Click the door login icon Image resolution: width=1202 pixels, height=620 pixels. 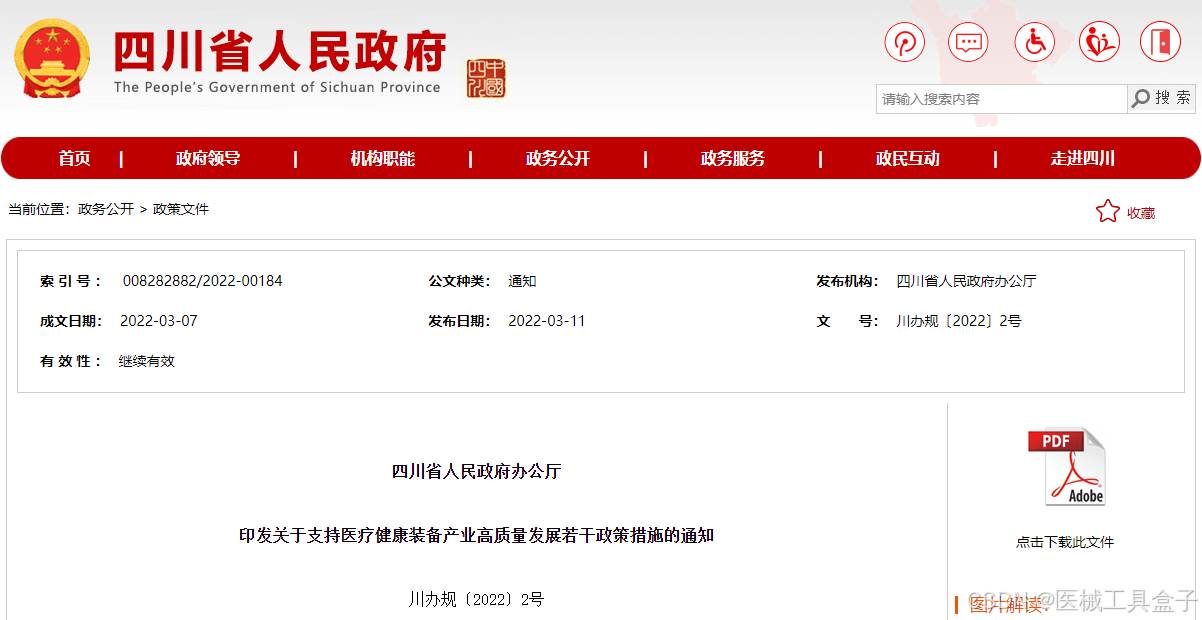pyautogui.click(x=1159, y=42)
